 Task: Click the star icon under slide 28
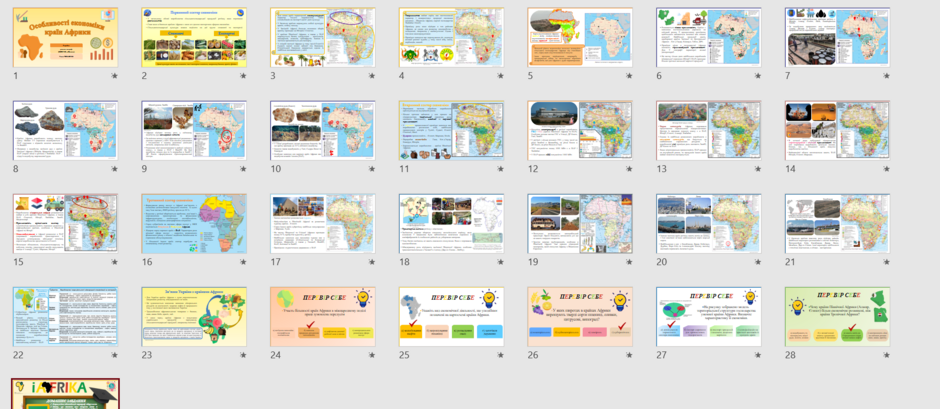coord(886,355)
